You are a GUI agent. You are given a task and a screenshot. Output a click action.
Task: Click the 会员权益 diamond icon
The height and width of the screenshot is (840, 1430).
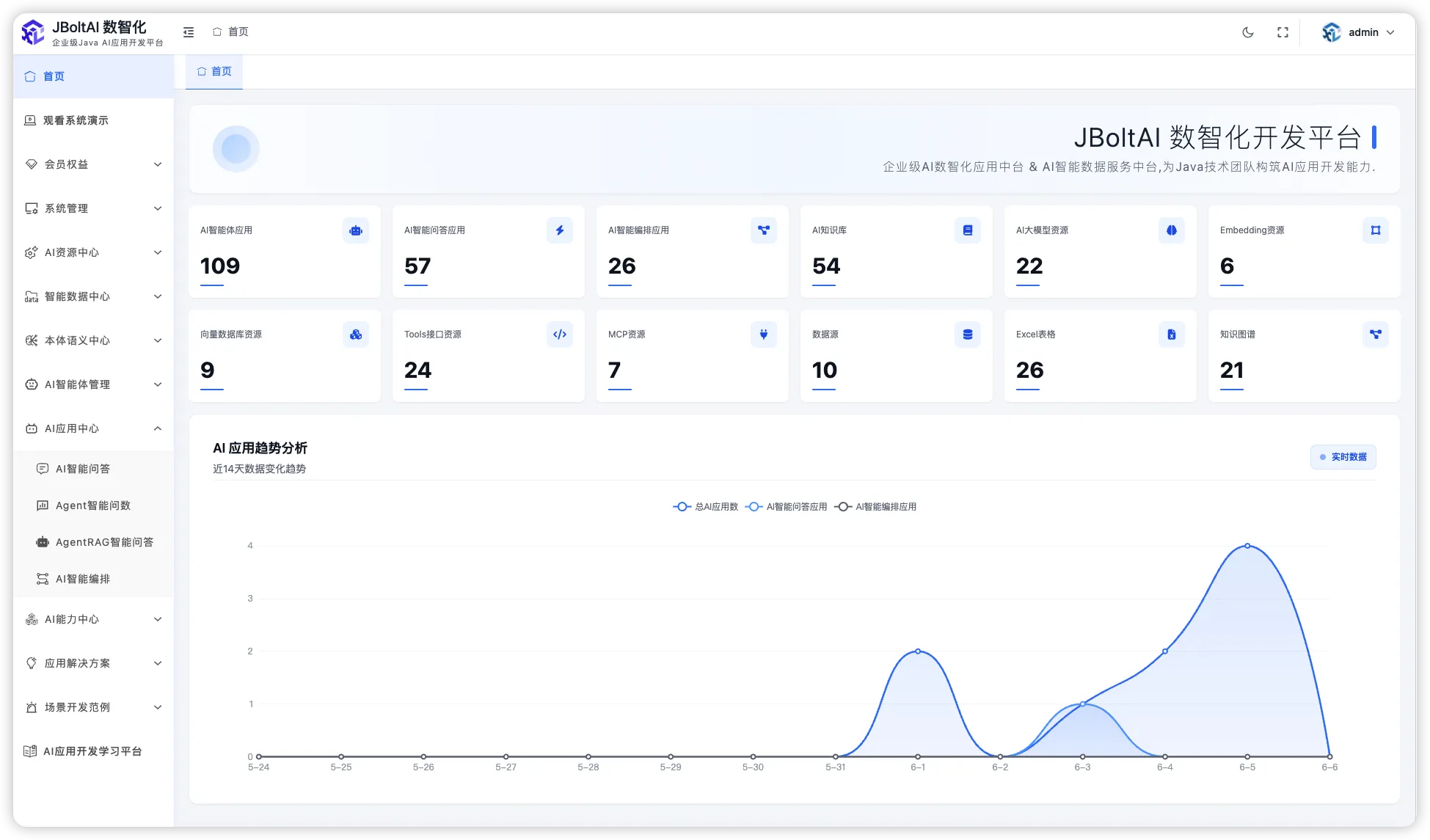click(x=32, y=164)
